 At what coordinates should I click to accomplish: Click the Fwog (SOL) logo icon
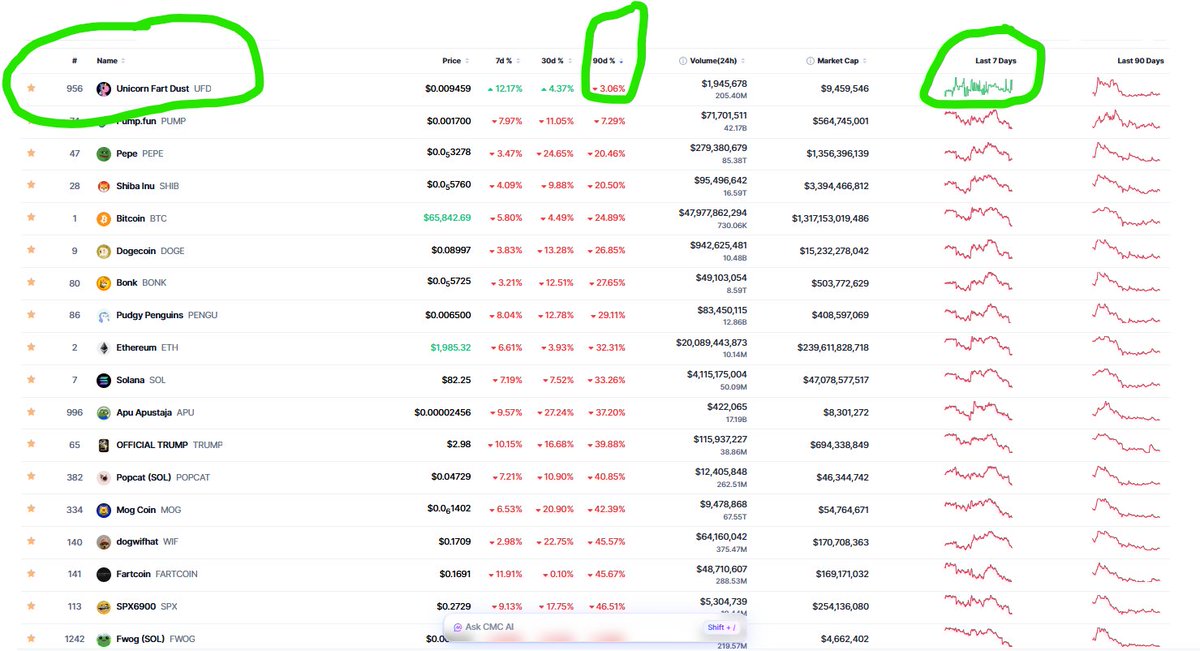coord(103,639)
